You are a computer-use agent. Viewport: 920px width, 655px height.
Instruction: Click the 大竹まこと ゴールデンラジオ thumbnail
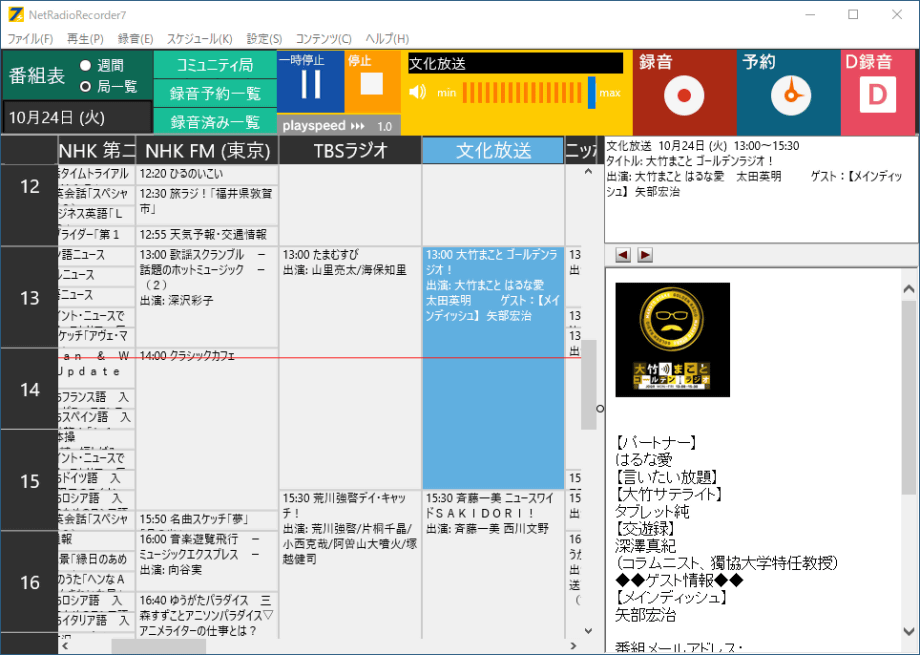point(672,340)
